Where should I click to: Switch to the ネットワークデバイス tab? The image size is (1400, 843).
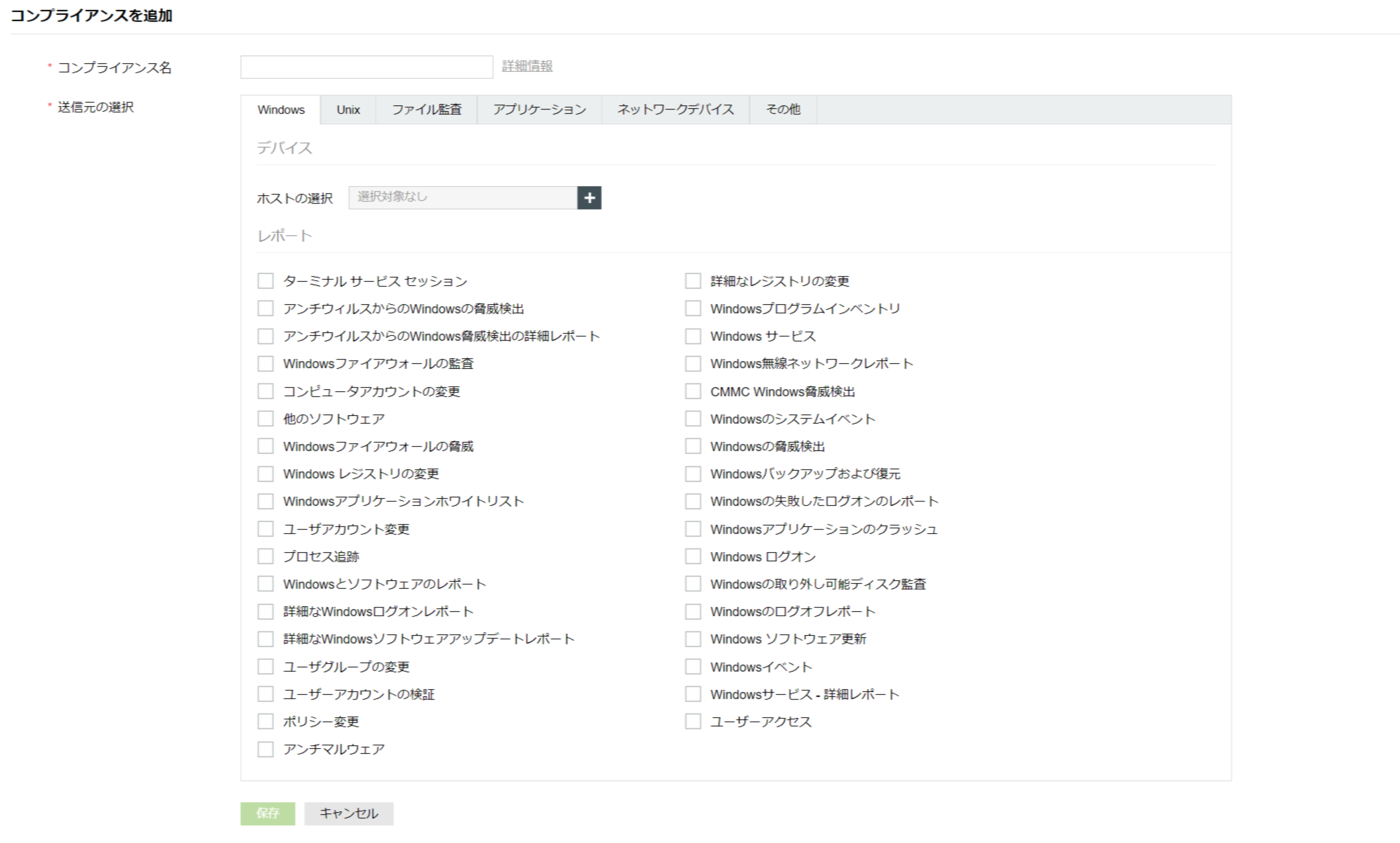pos(675,110)
